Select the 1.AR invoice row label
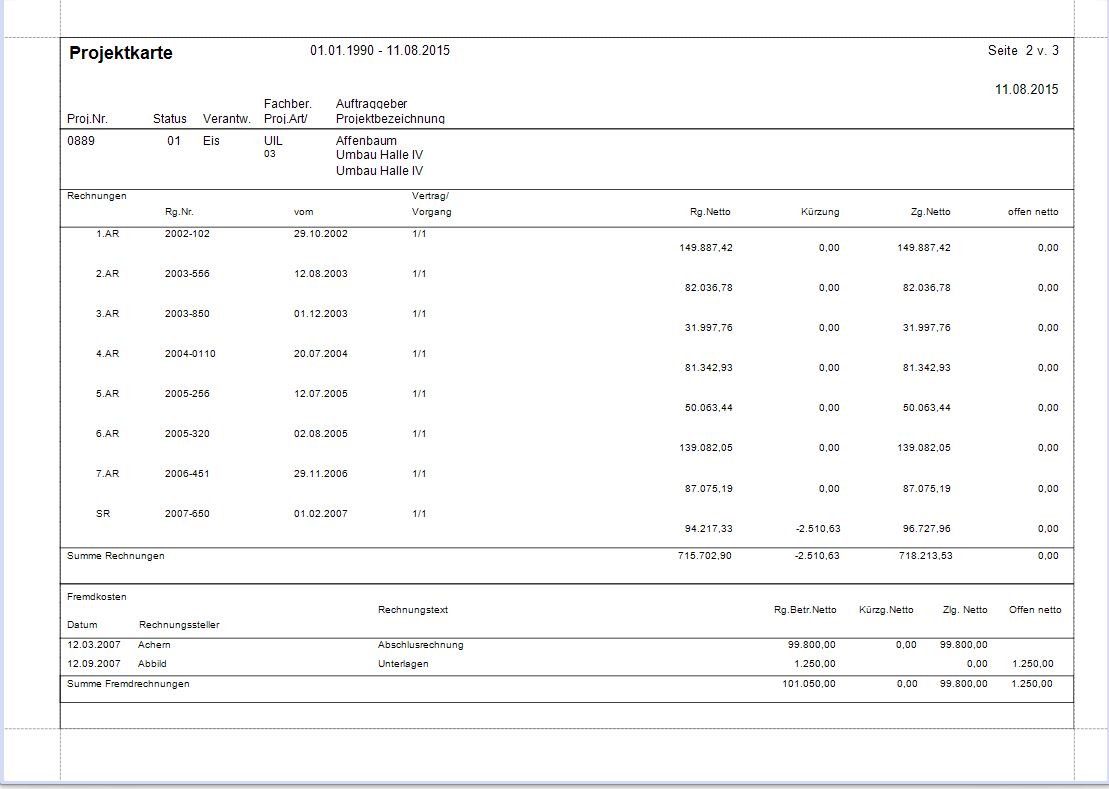The width and height of the screenshot is (1109, 789). click(107, 233)
